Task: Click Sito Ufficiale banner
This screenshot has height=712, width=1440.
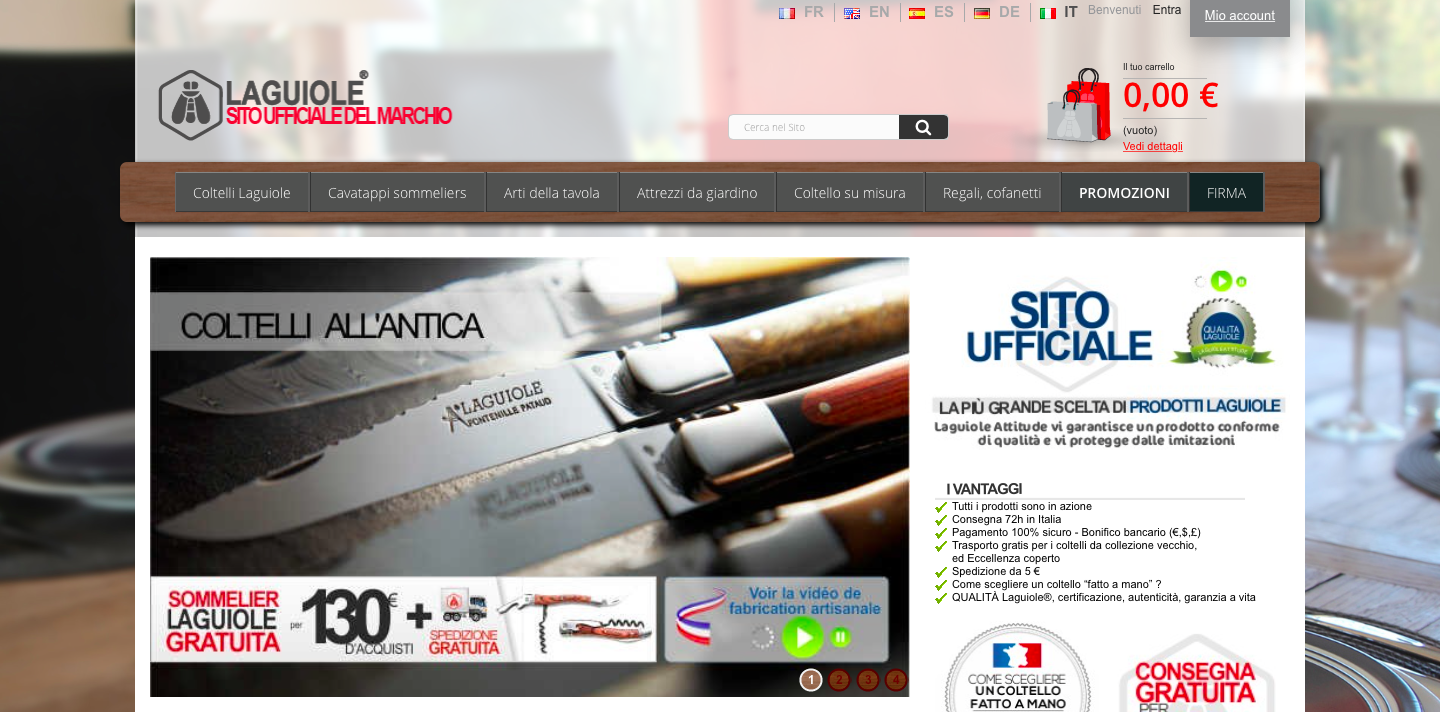Action: tap(1060, 327)
